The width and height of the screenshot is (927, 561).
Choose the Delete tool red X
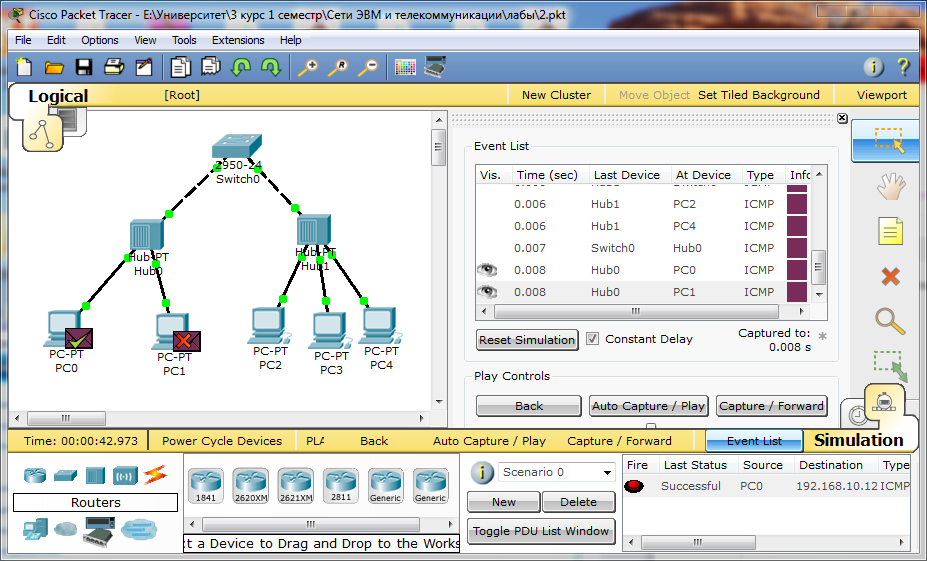[x=890, y=276]
